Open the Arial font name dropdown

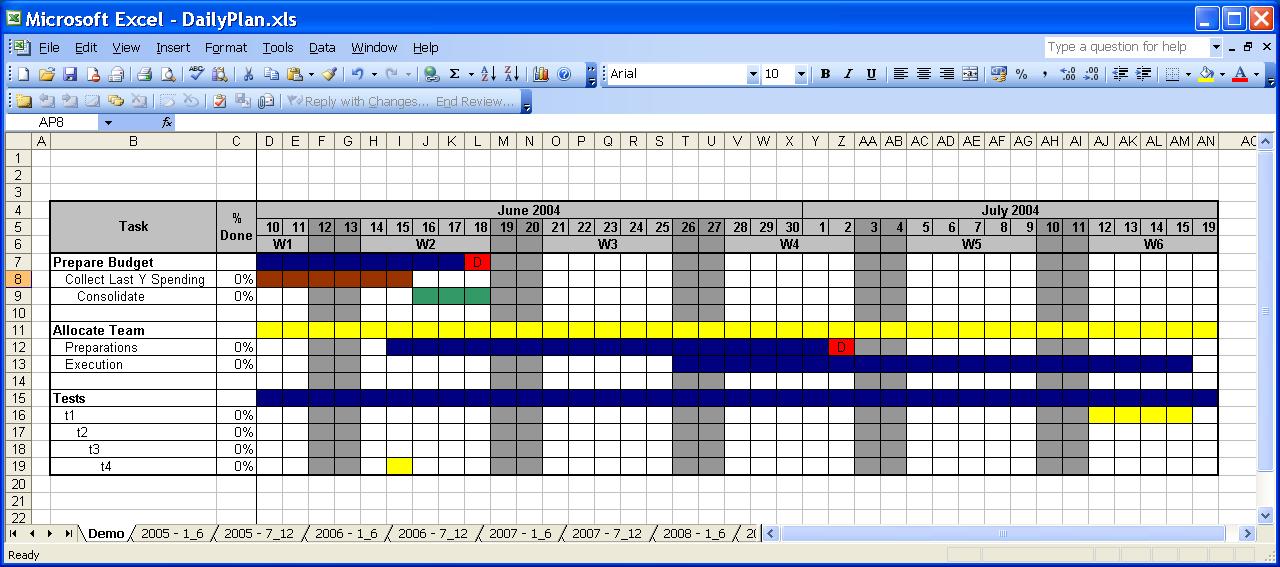click(x=753, y=74)
